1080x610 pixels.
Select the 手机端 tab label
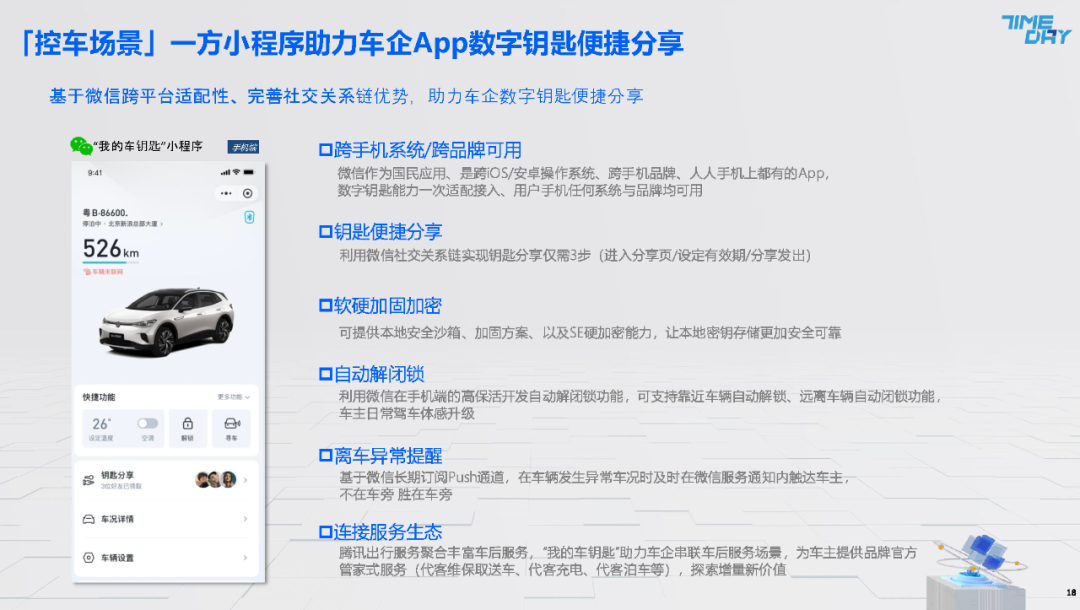click(x=243, y=147)
